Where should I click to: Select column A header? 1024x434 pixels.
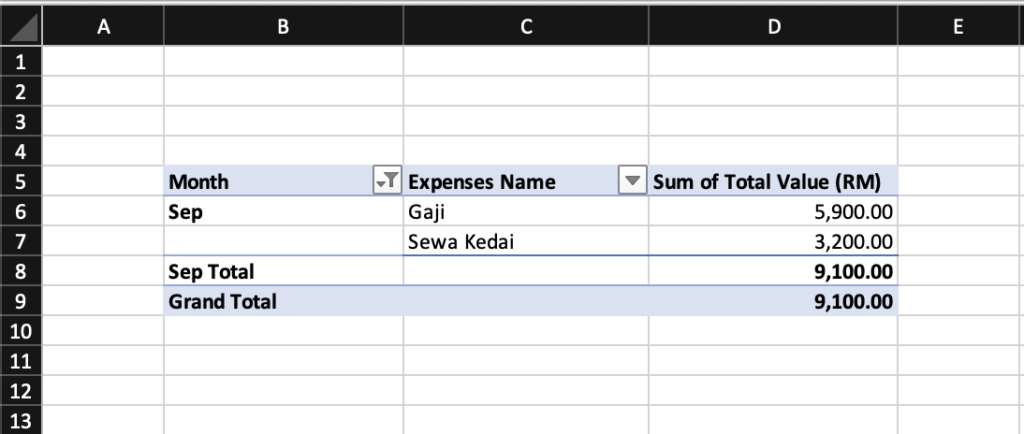[x=103, y=27]
